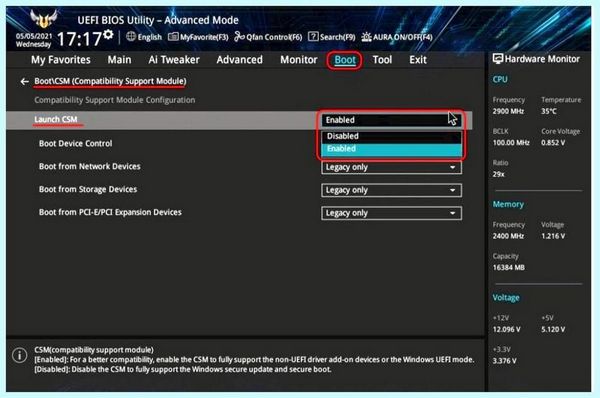Click the English language label
This screenshot has height=398, width=600.
point(150,37)
